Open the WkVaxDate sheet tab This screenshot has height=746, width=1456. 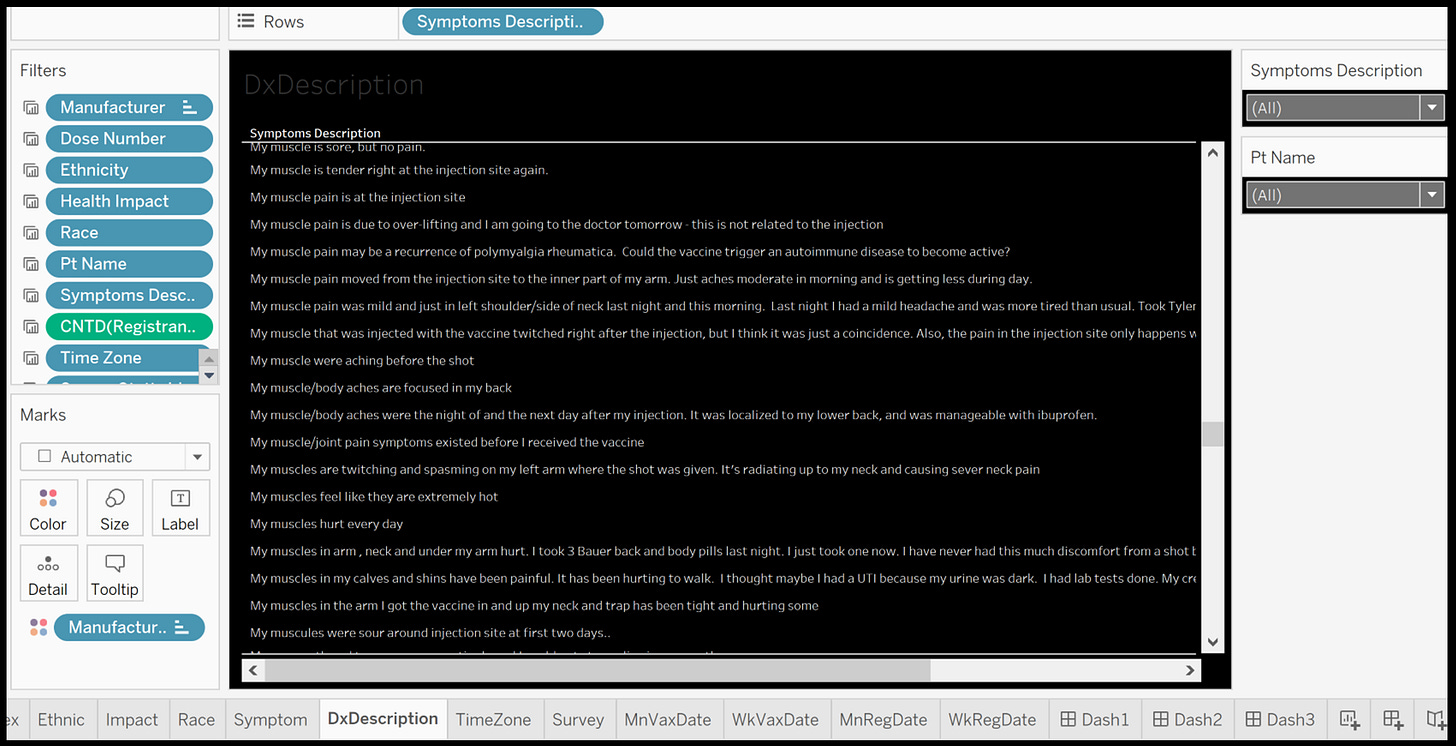pos(775,719)
